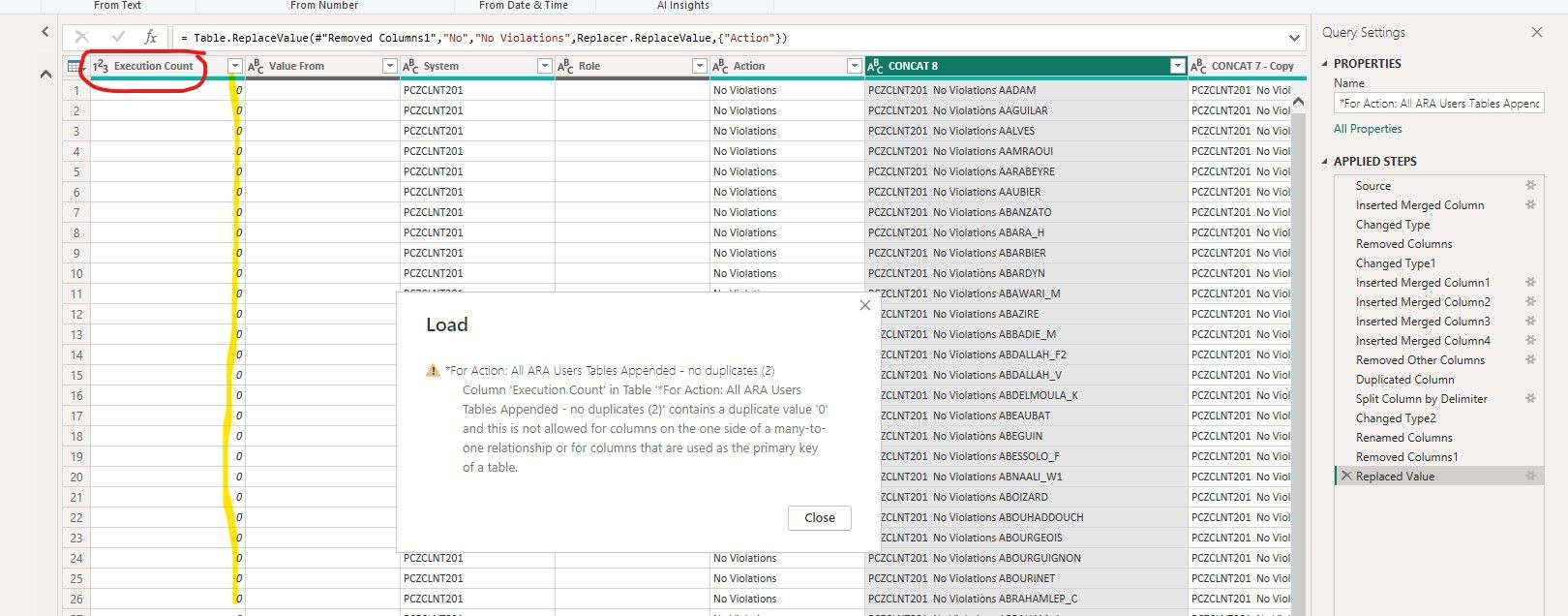The image size is (1568, 616).
Task: Select the Removed Columns1 applied step
Action: [x=1406, y=456]
